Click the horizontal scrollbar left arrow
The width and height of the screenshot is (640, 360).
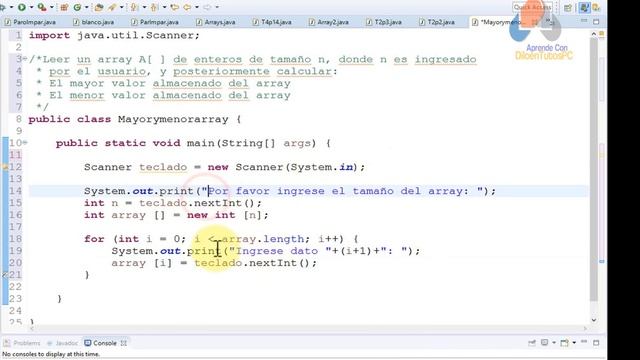tap(32, 328)
